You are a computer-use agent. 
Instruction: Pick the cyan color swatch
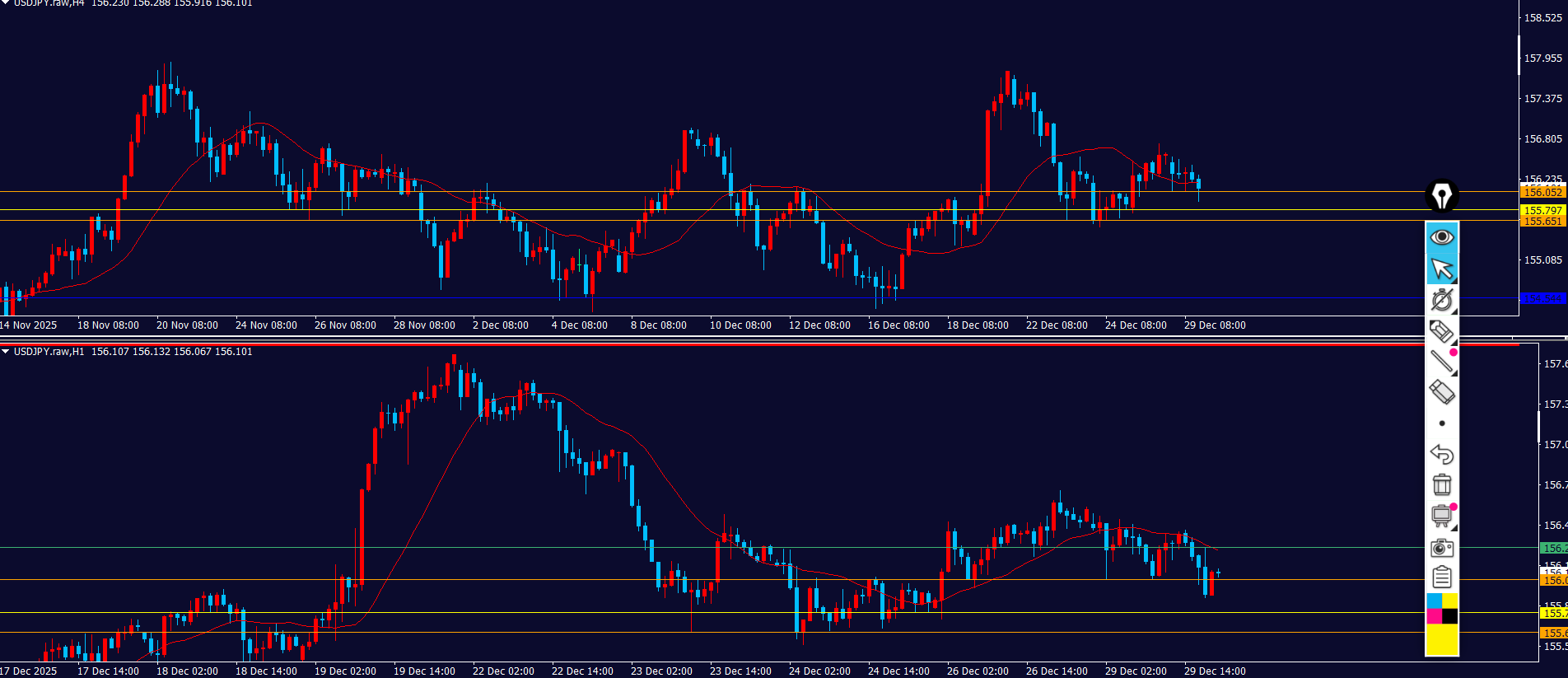tap(1434, 601)
